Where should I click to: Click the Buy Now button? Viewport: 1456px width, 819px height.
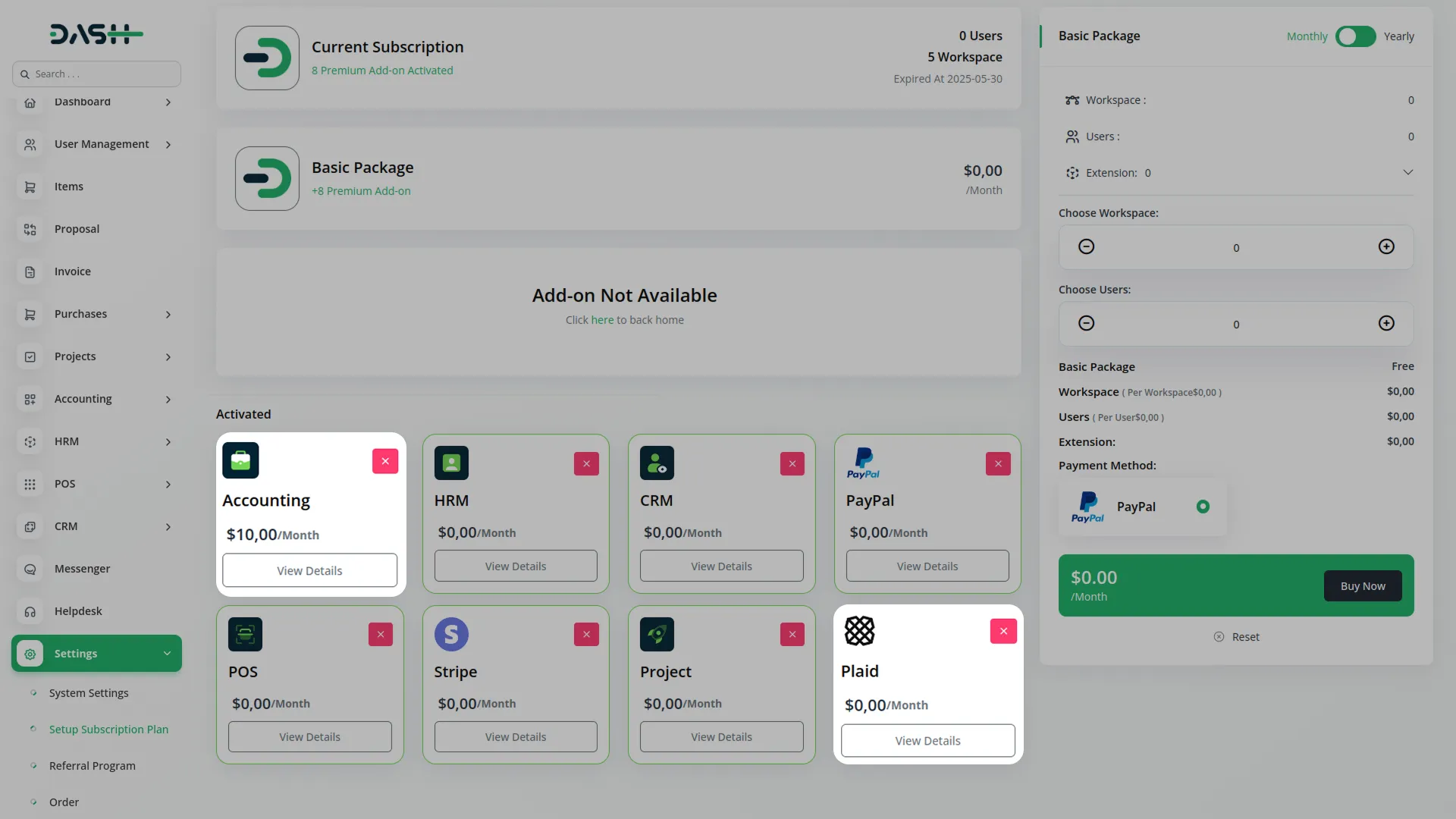tap(1362, 586)
